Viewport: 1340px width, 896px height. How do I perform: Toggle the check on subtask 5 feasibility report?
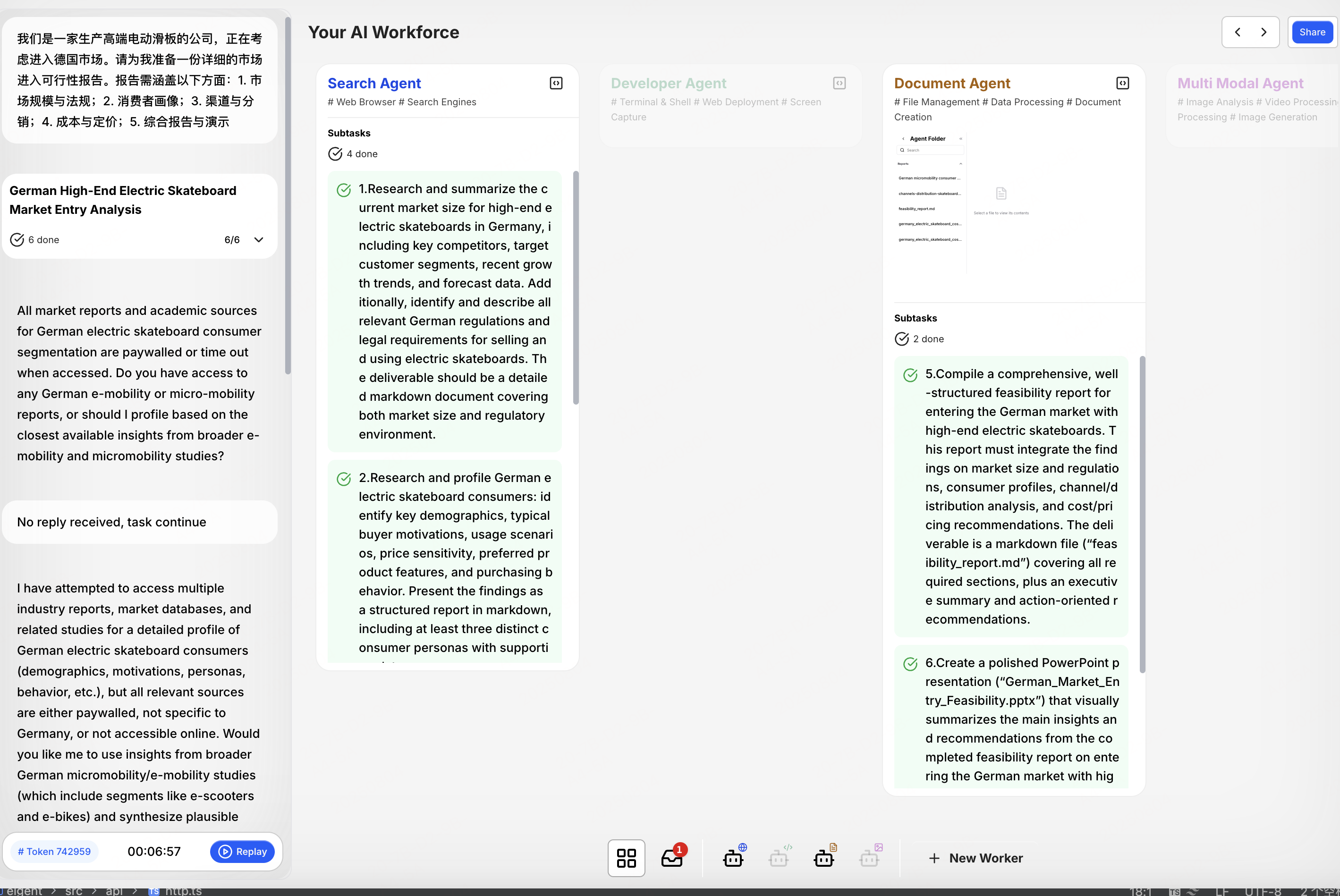(910, 375)
